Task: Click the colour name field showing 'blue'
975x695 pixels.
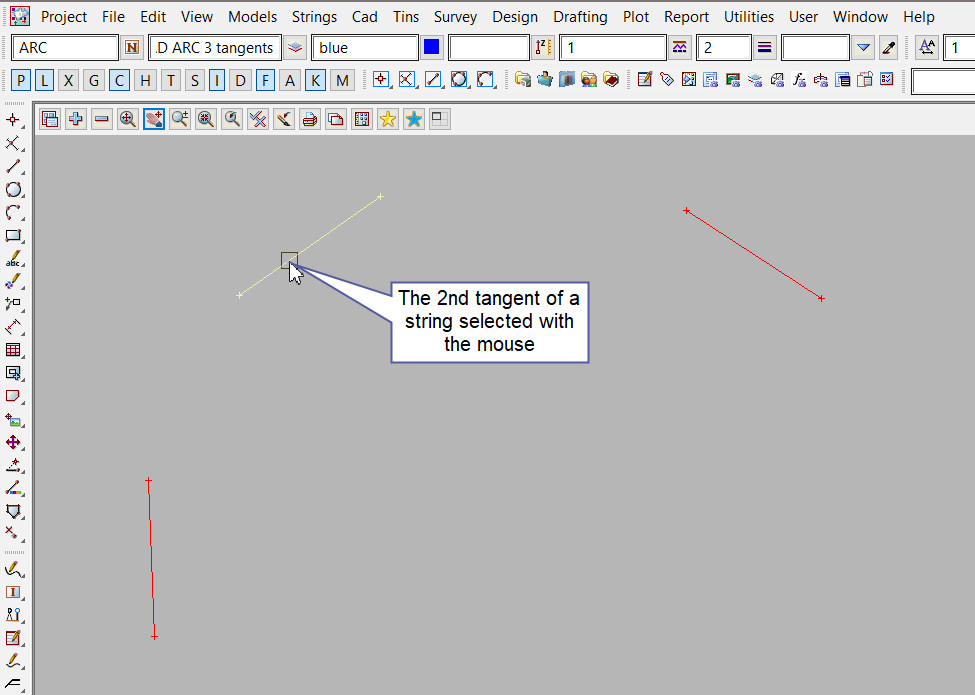Action: click(364, 47)
